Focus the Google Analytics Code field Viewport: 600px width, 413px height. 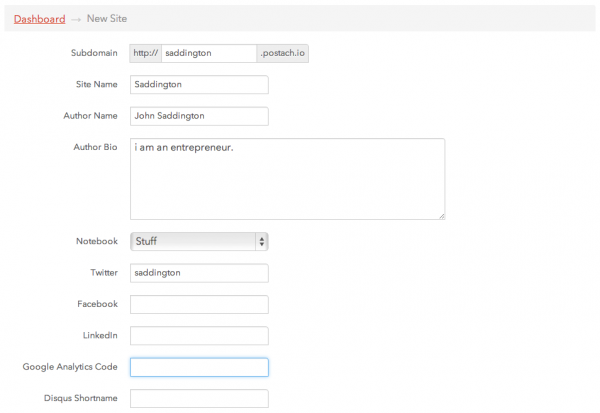[199, 367]
